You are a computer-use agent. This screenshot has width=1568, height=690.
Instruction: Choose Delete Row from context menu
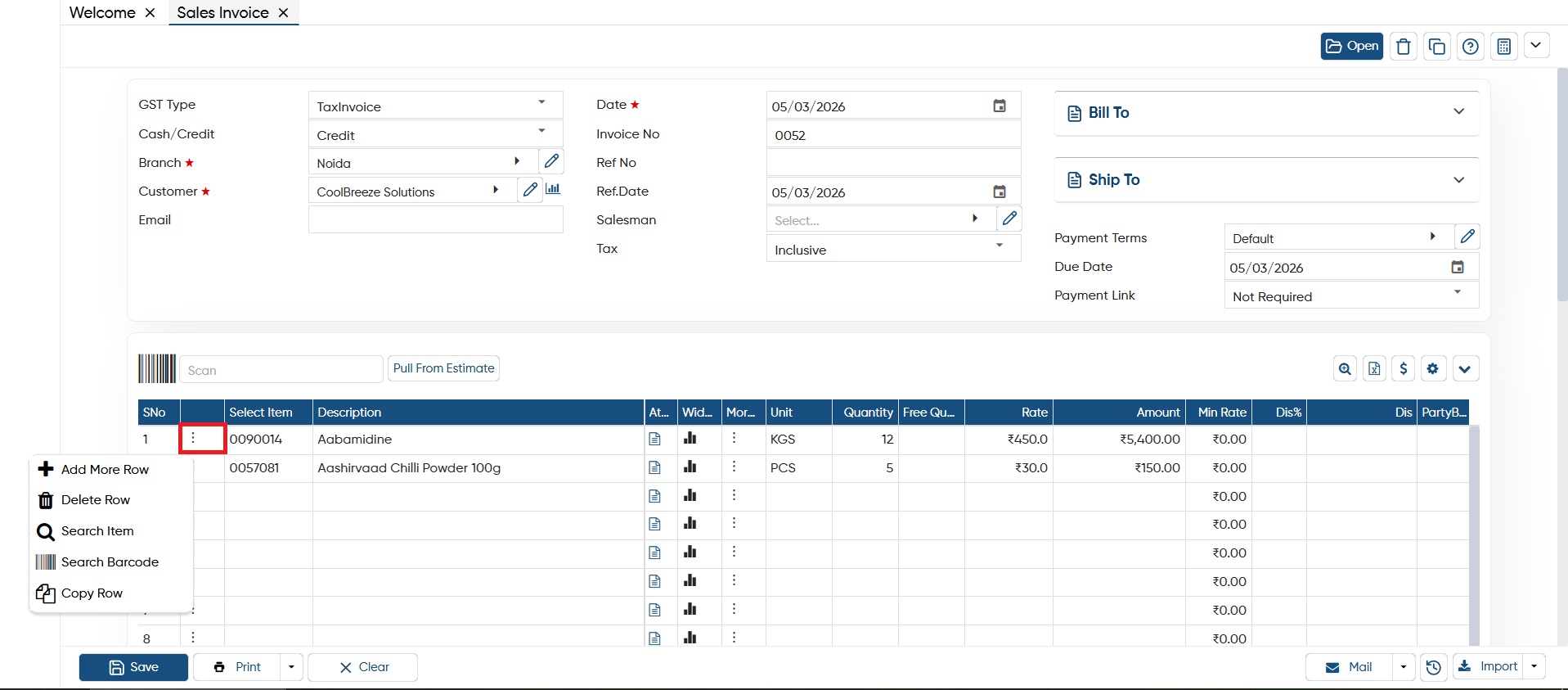96,500
